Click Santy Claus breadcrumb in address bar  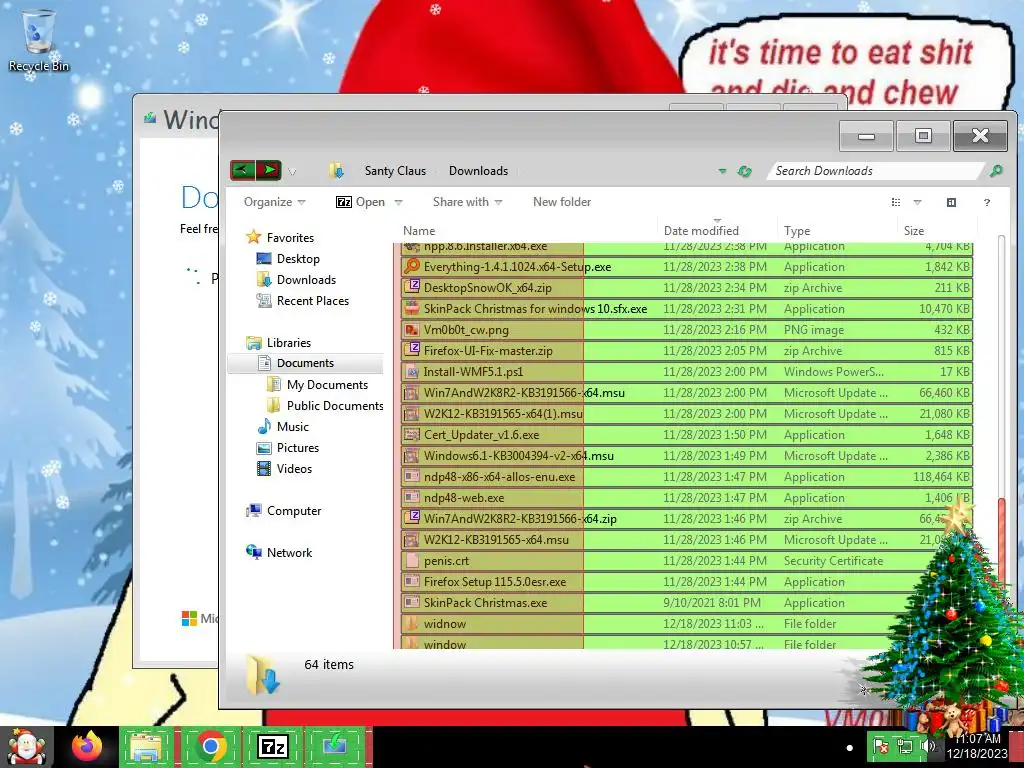(395, 170)
